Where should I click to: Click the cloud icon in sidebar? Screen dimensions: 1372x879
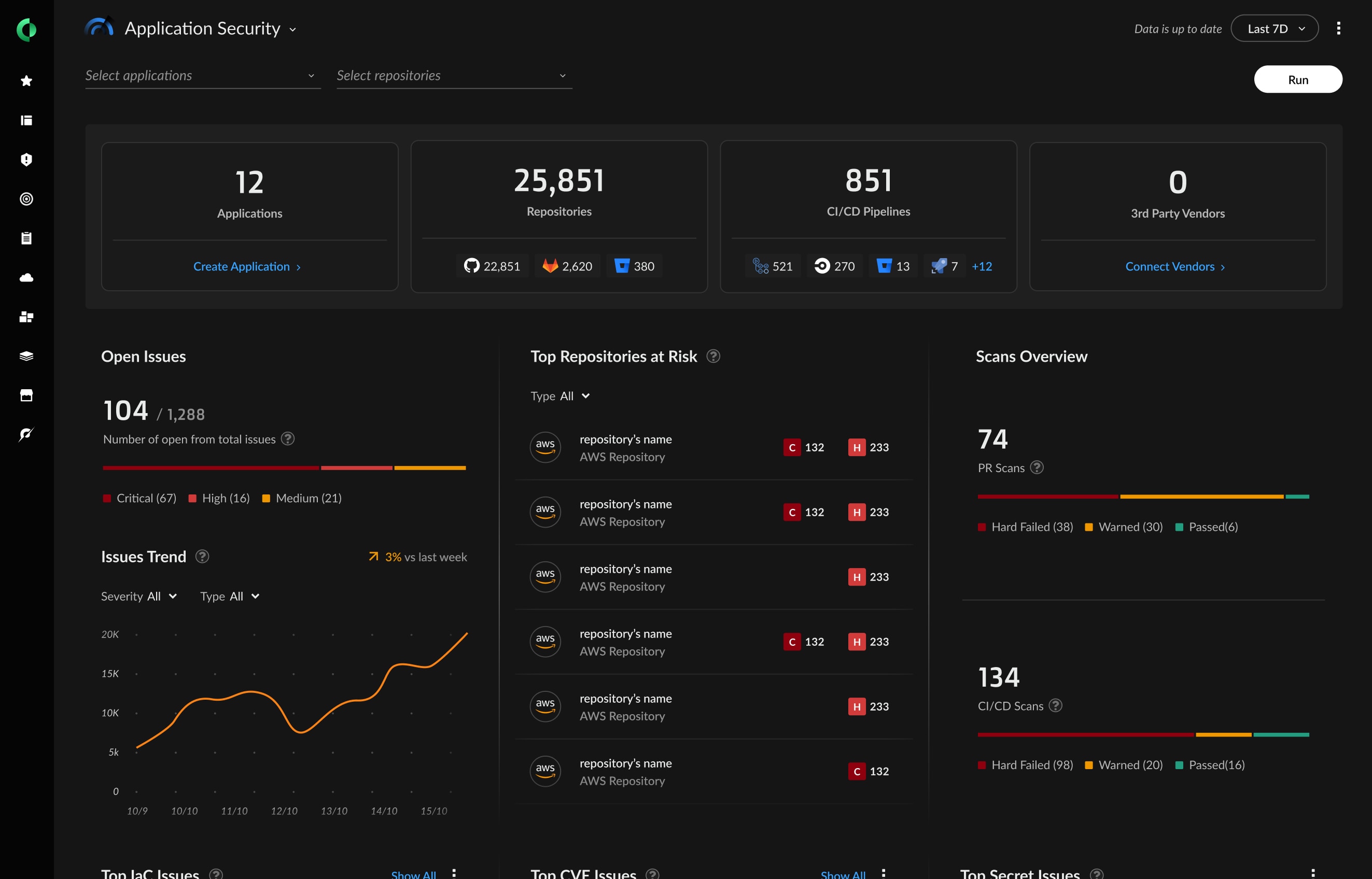point(27,277)
